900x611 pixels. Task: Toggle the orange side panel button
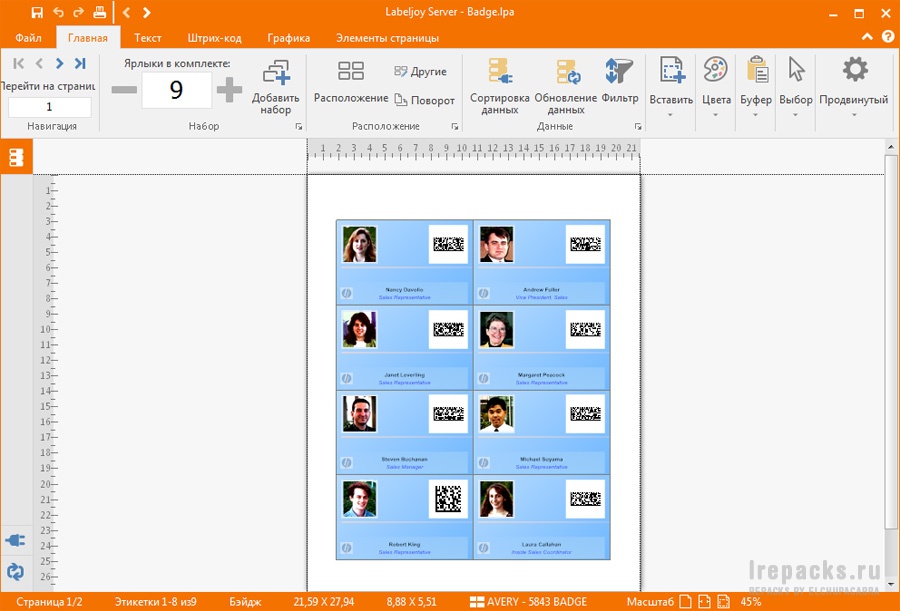(16, 157)
